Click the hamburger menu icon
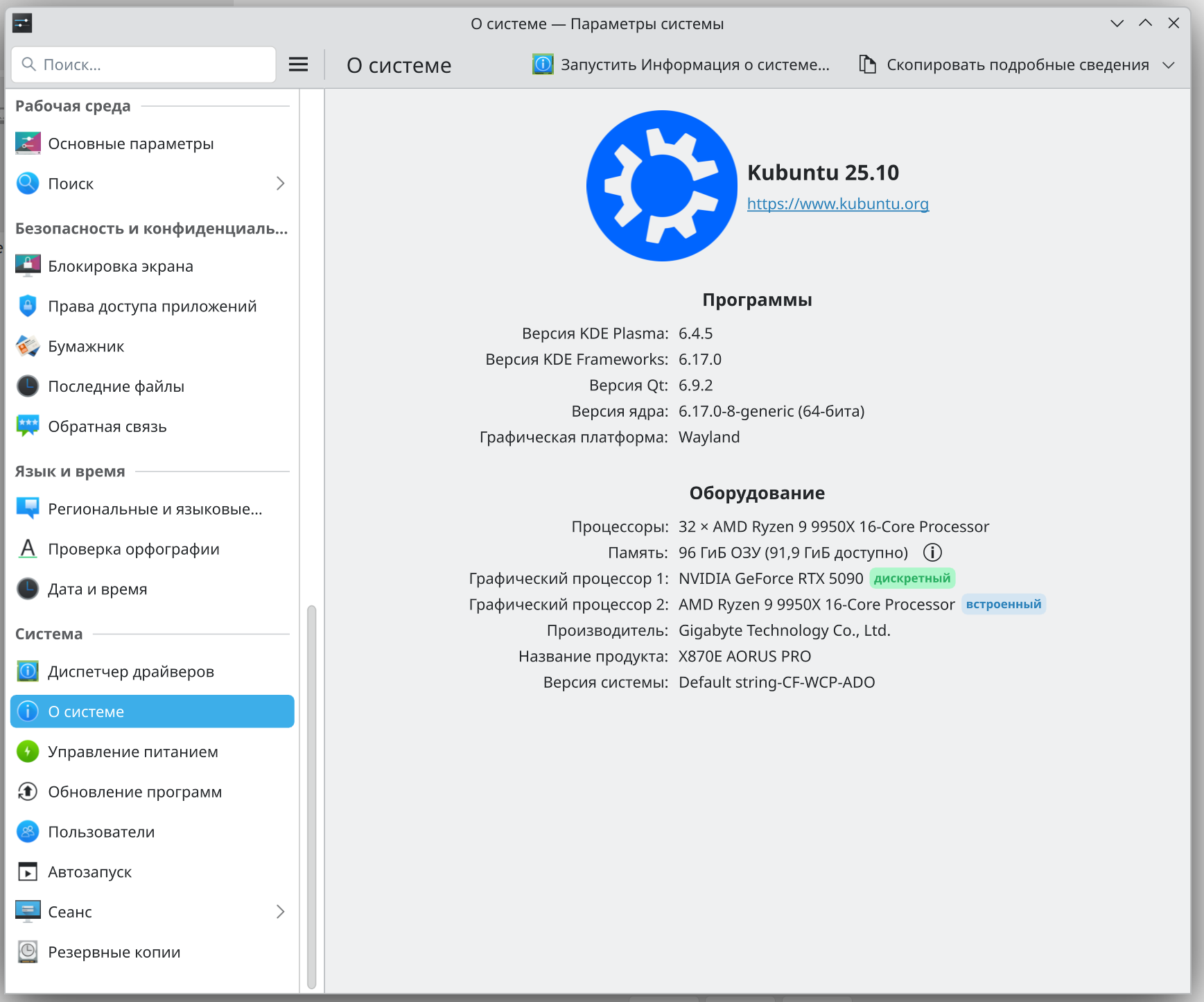This screenshot has width=1204, height=1002. [x=298, y=64]
